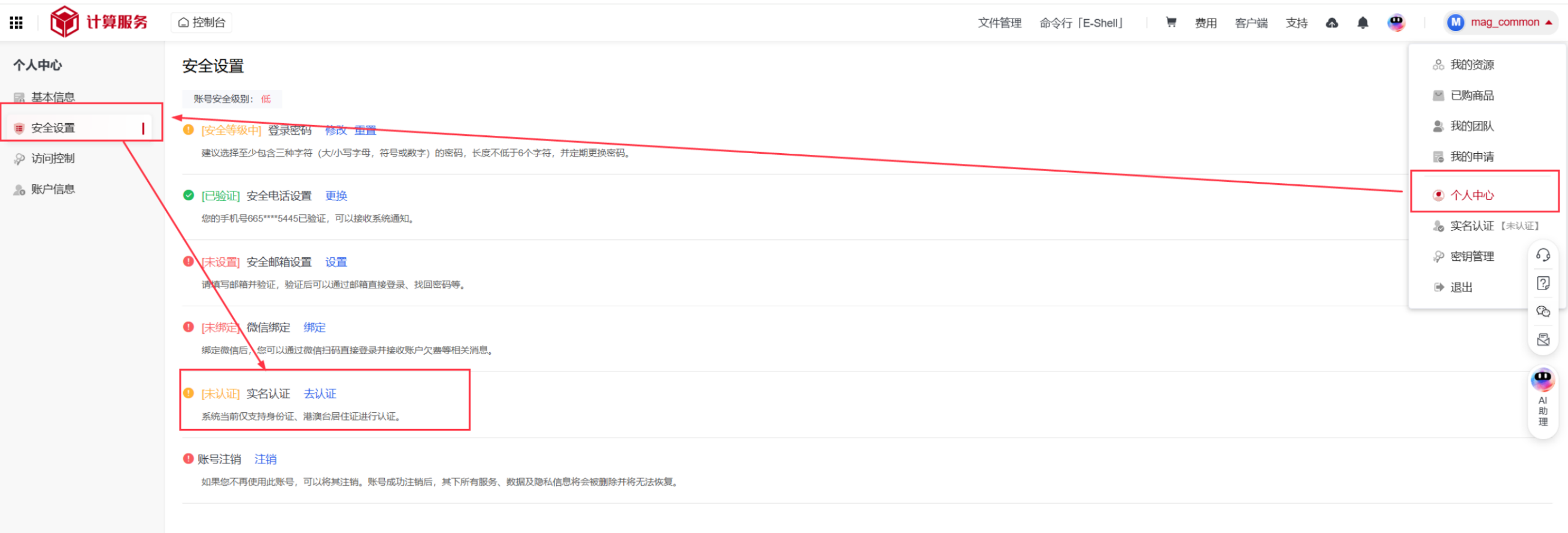Click 绑定 to bind WeChat
The image size is (1568, 533).
coord(314,327)
